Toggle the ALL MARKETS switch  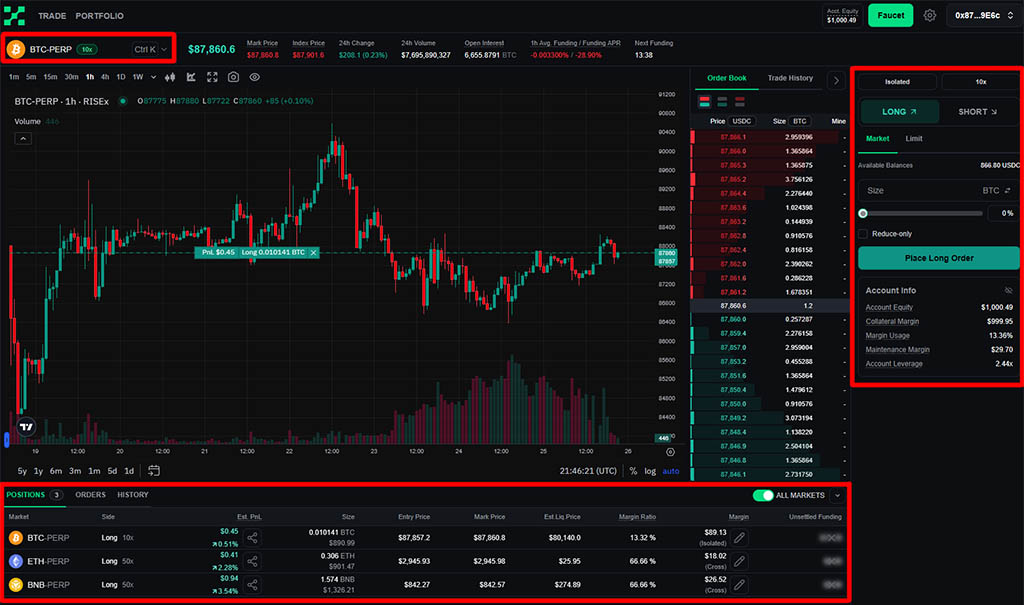pyautogui.click(x=764, y=495)
